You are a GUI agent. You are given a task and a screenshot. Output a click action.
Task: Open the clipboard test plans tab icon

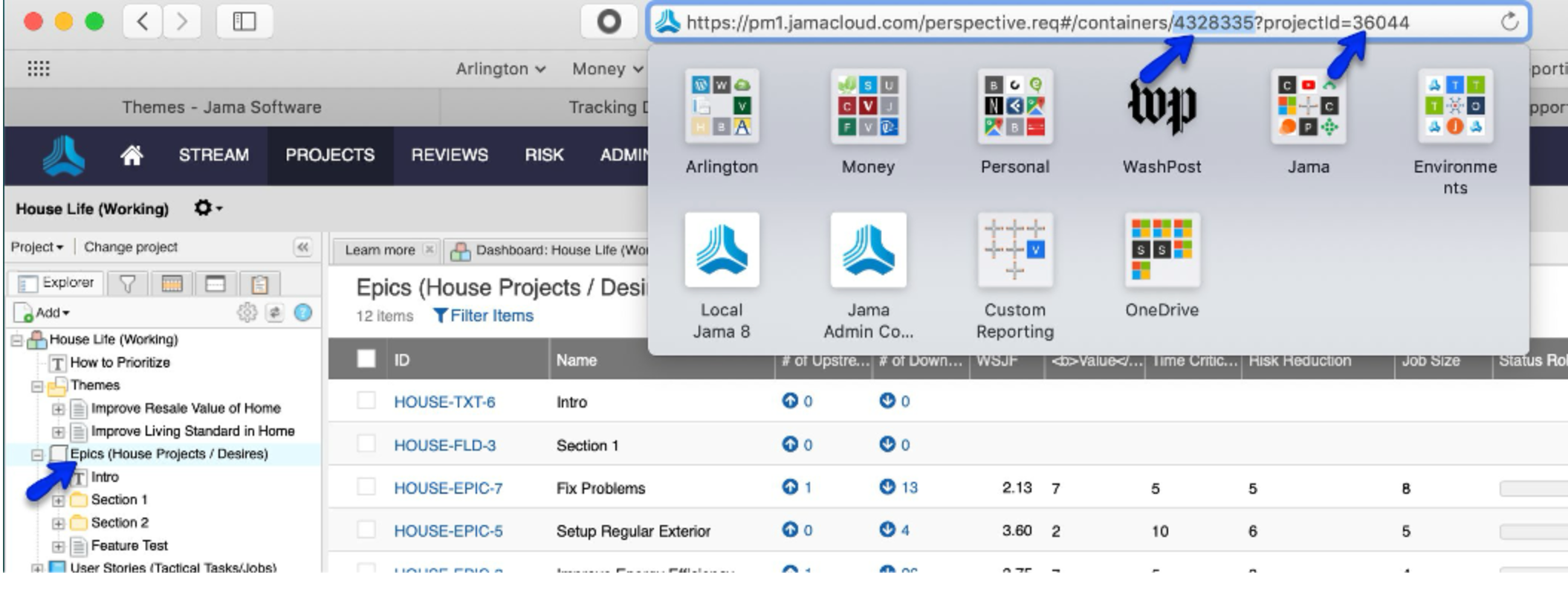pyautogui.click(x=259, y=283)
